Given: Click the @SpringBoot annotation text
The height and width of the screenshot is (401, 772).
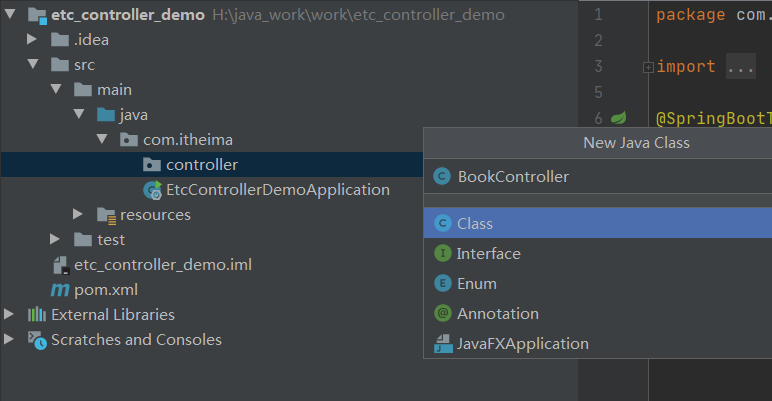Looking at the screenshot, I should coord(714,118).
